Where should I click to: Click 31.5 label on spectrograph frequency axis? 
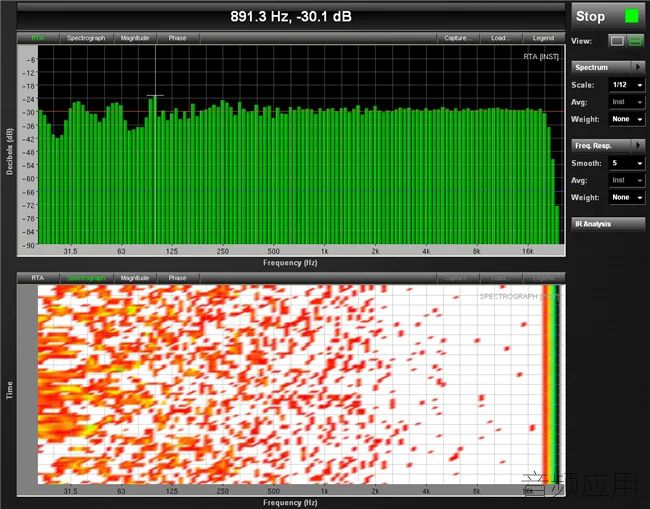click(x=70, y=491)
